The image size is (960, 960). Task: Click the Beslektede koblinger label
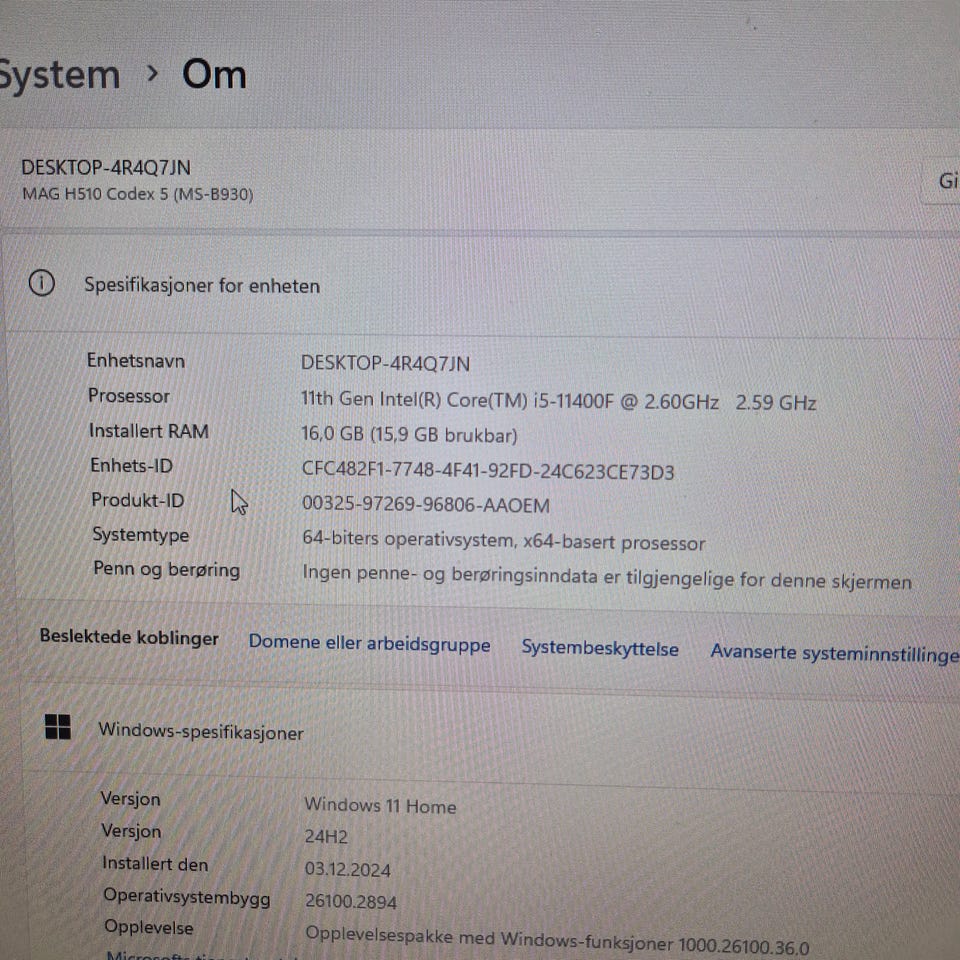coord(129,637)
